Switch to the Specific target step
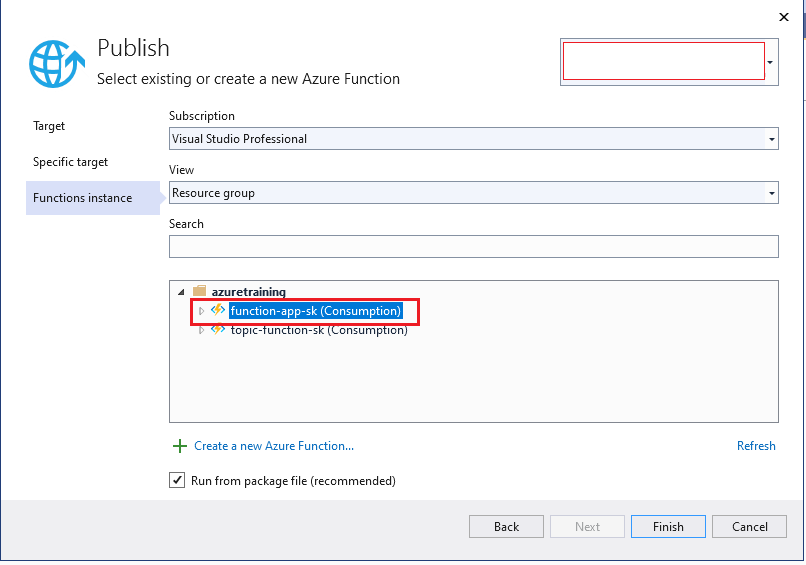The height and width of the screenshot is (565, 806). pos(70,162)
